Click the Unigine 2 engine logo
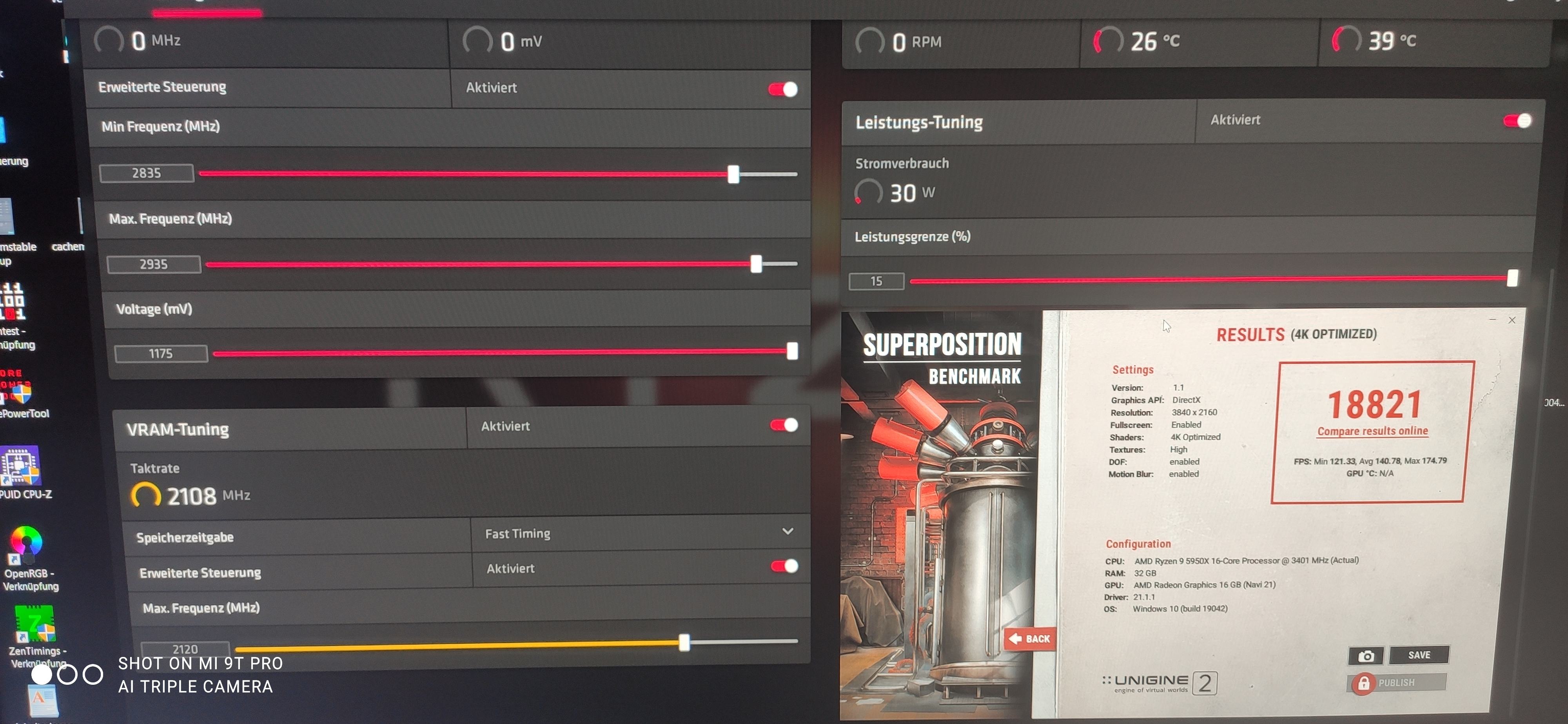Screen dimensions: 1568x724 click(1159, 683)
